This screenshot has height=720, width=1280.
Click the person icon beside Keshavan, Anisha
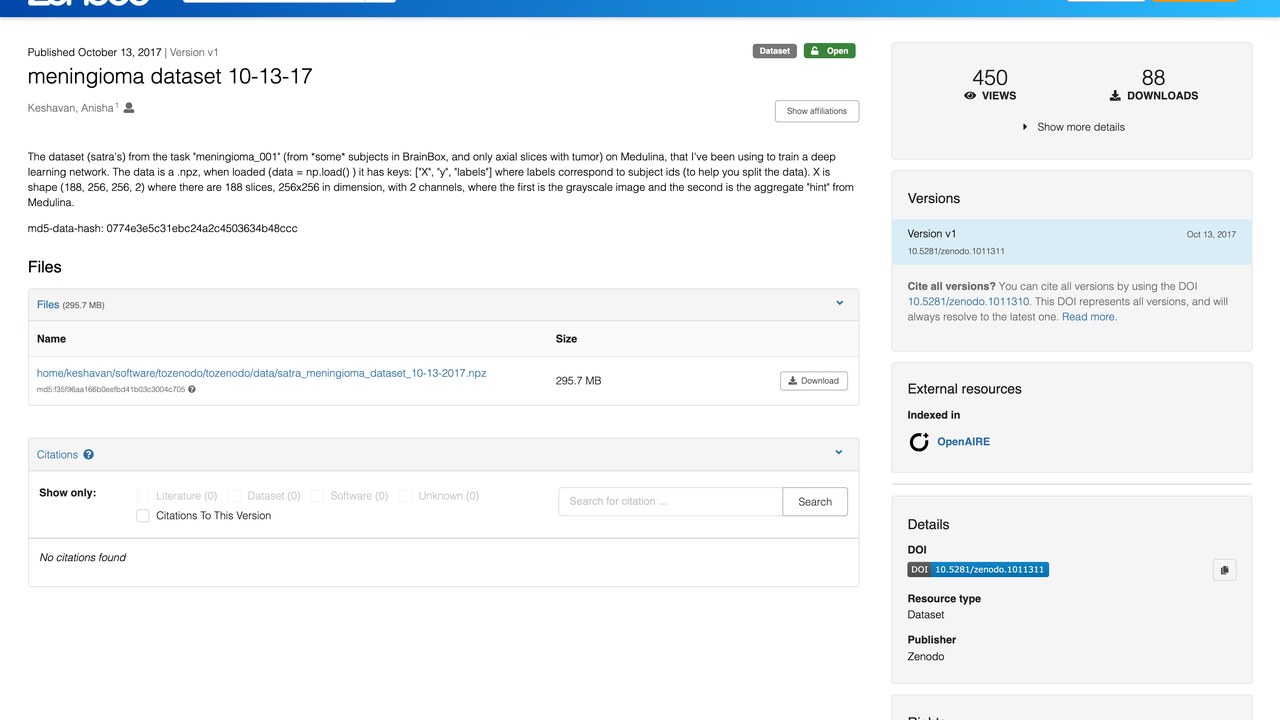pos(129,107)
